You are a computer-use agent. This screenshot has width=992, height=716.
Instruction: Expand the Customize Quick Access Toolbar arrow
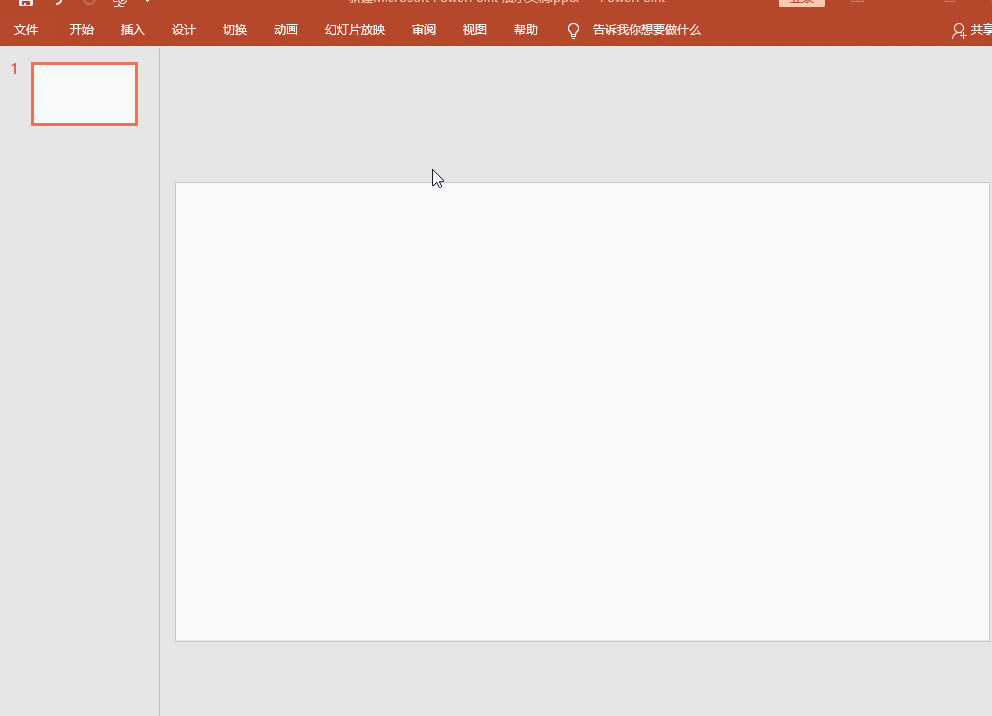click(148, 3)
